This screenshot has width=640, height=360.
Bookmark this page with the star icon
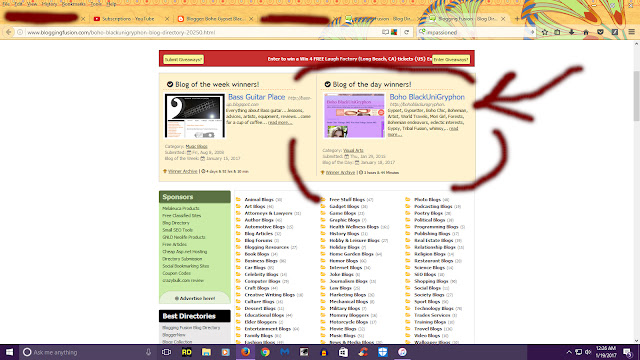point(544,32)
